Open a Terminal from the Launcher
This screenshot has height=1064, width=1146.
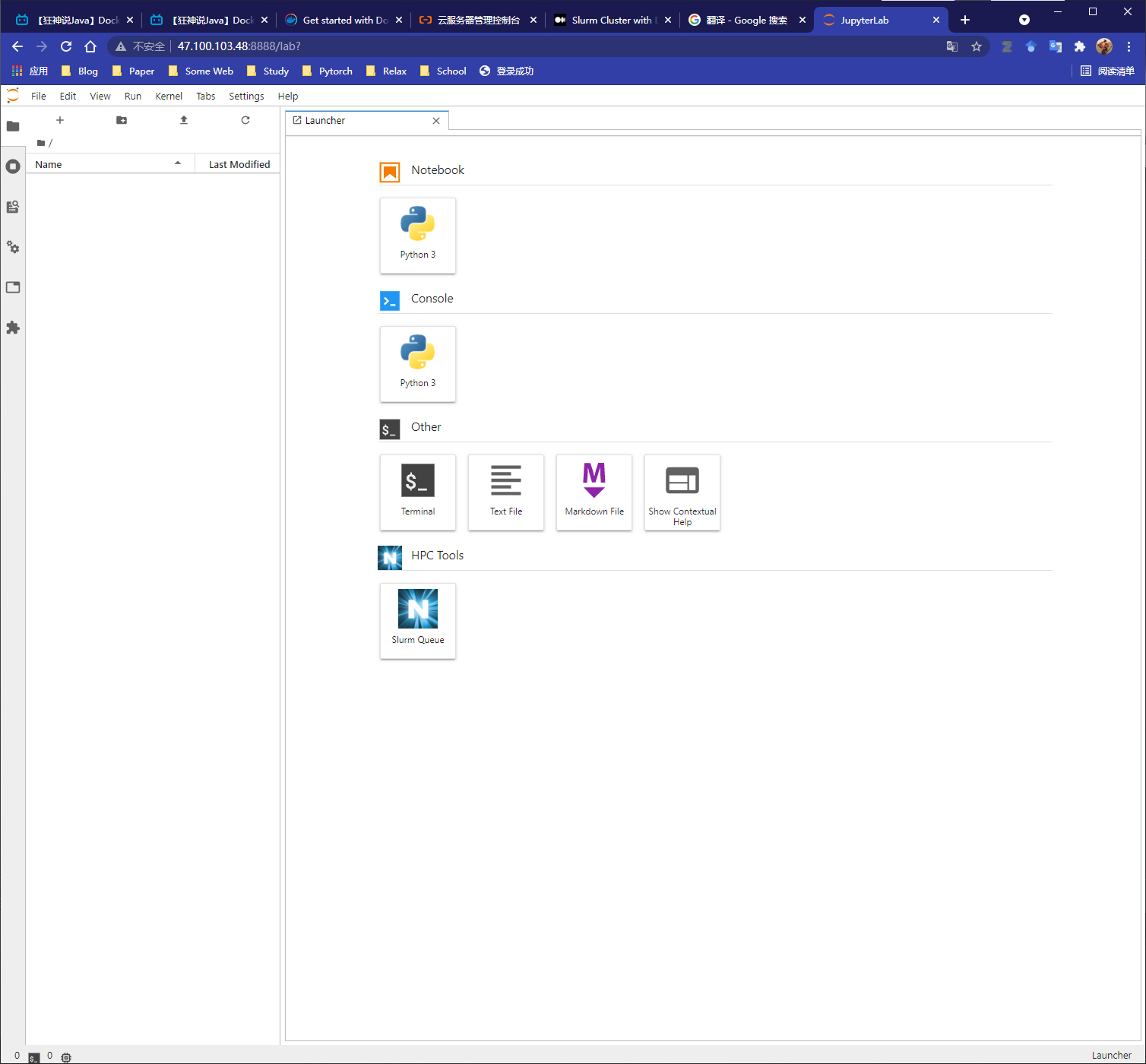[417, 492]
